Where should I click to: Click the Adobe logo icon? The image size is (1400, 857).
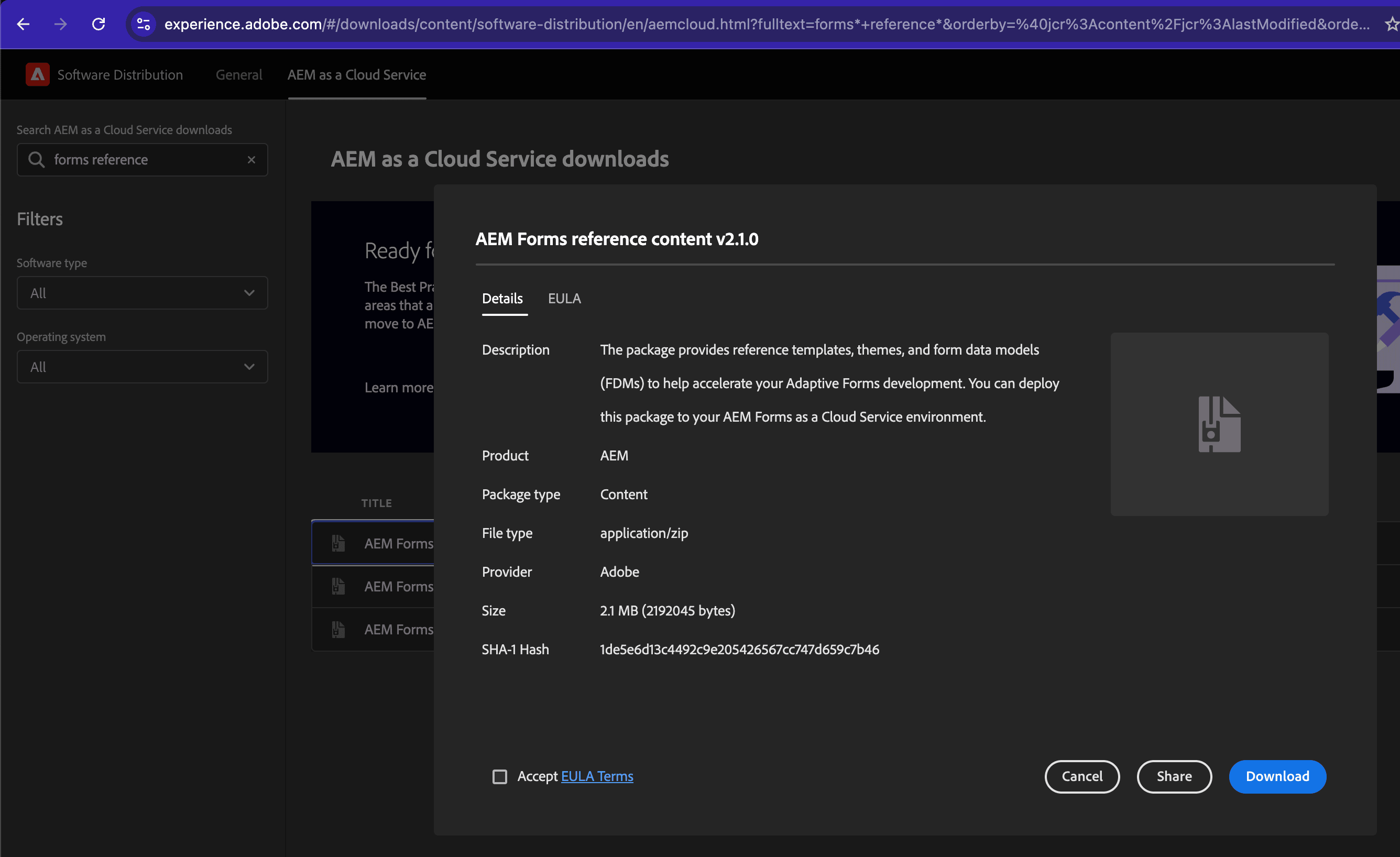pyautogui.click(x=38, y=74)
